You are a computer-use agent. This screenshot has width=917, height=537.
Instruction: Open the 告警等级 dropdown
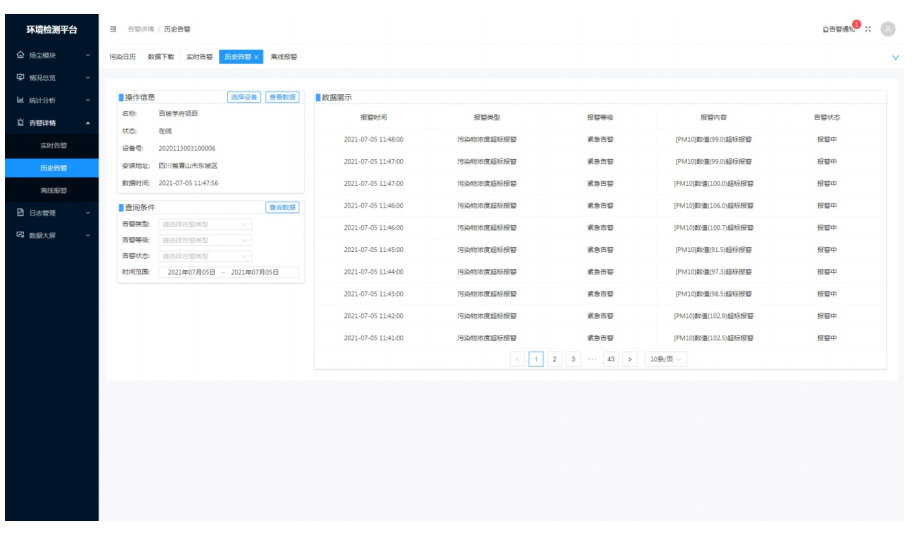205,240
